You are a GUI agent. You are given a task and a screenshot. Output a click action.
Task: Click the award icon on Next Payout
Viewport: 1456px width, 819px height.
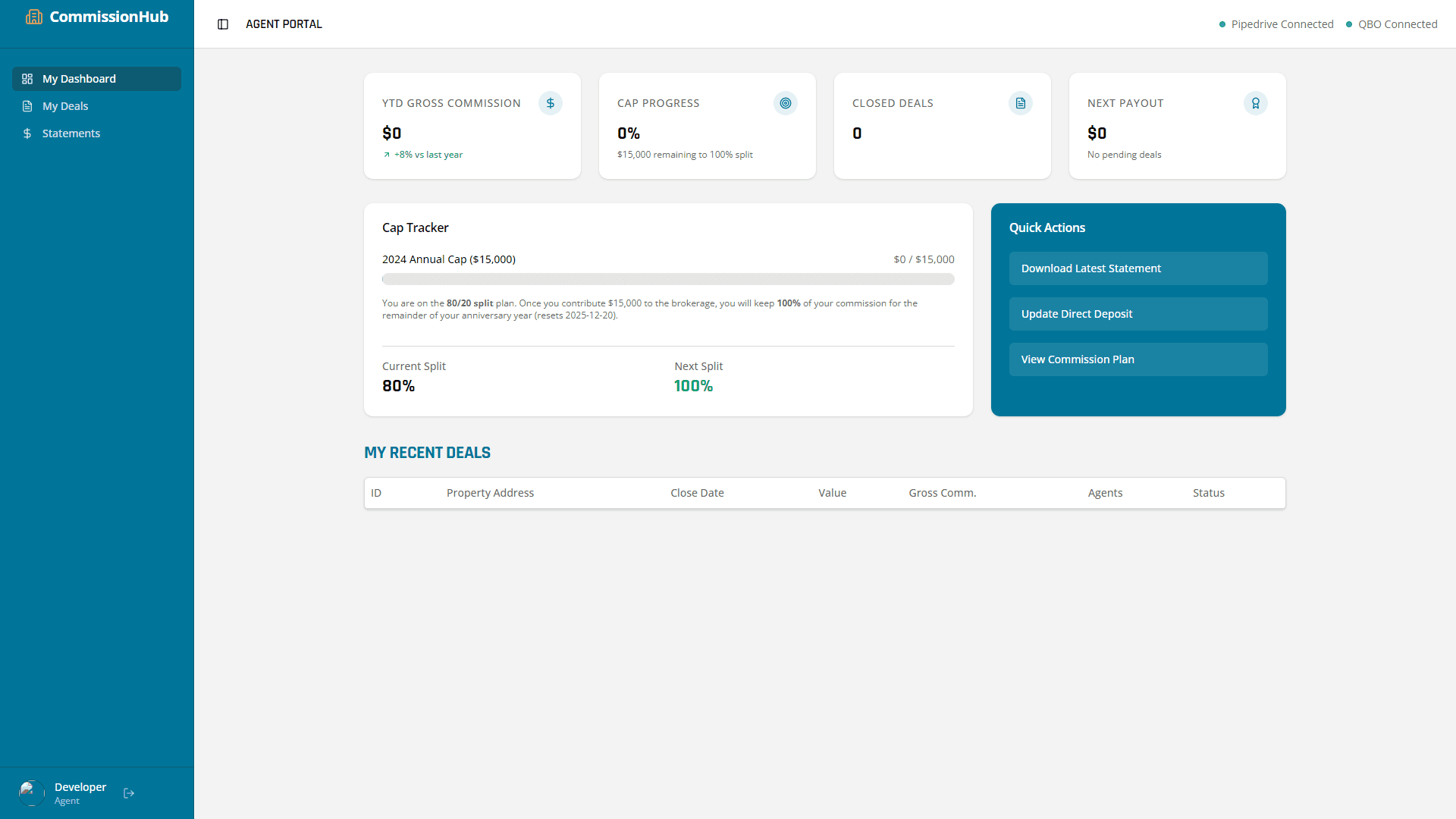coord(1256,103)
